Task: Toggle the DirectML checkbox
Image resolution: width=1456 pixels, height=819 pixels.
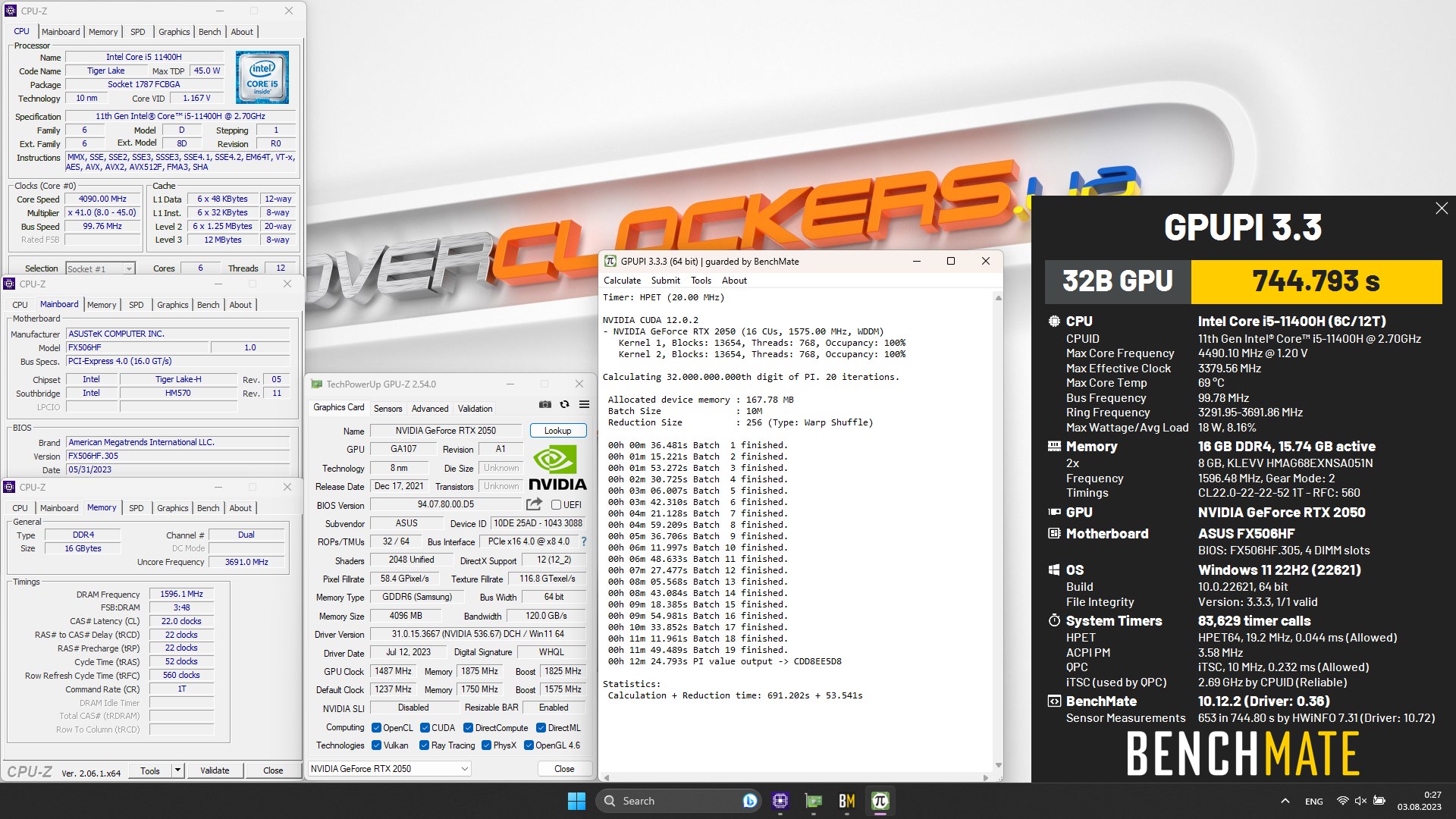Action: point(541,728)
